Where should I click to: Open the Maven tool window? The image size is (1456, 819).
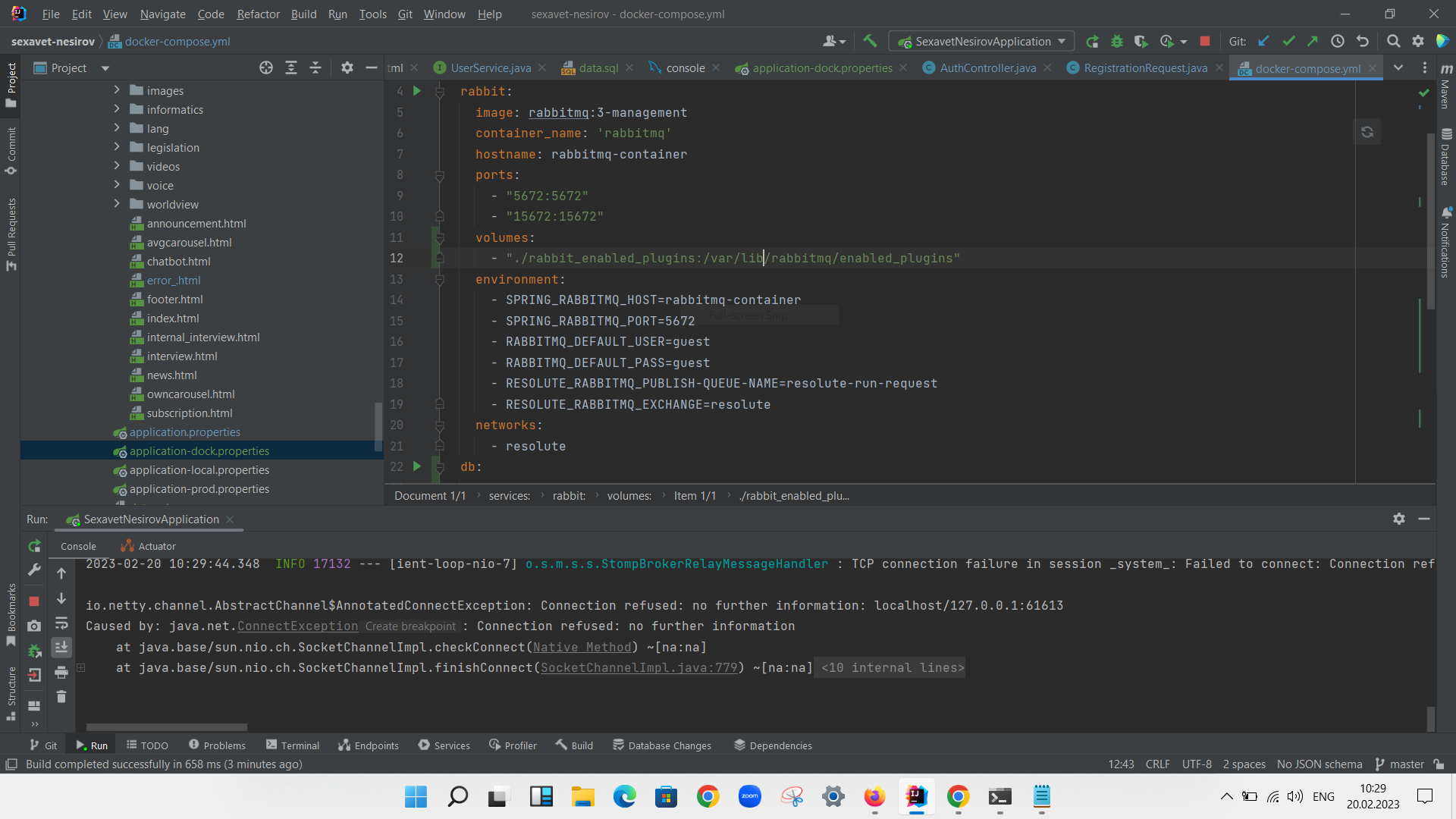pos(1447,91)
